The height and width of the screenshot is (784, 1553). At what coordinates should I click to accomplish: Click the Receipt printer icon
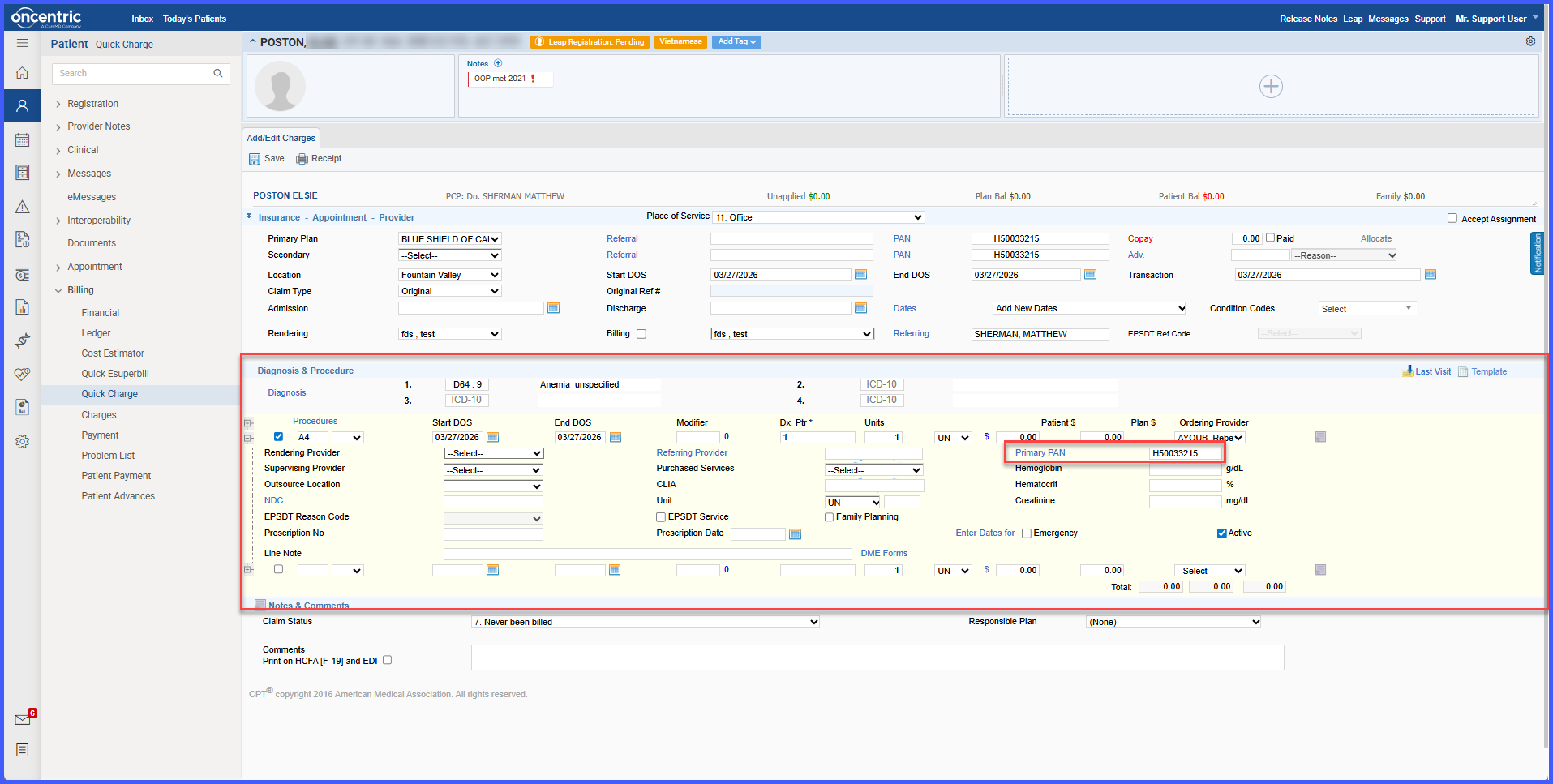point(302,159)
